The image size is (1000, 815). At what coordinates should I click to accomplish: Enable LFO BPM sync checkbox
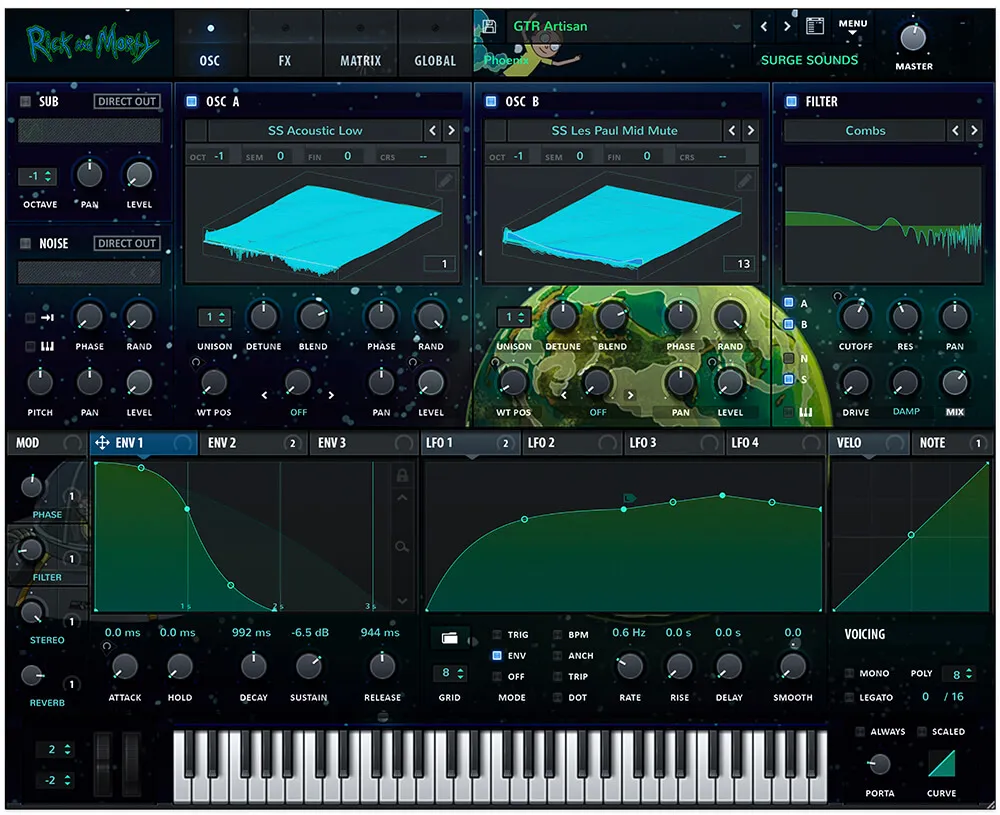pyautogui.click(x=557, y=635)
